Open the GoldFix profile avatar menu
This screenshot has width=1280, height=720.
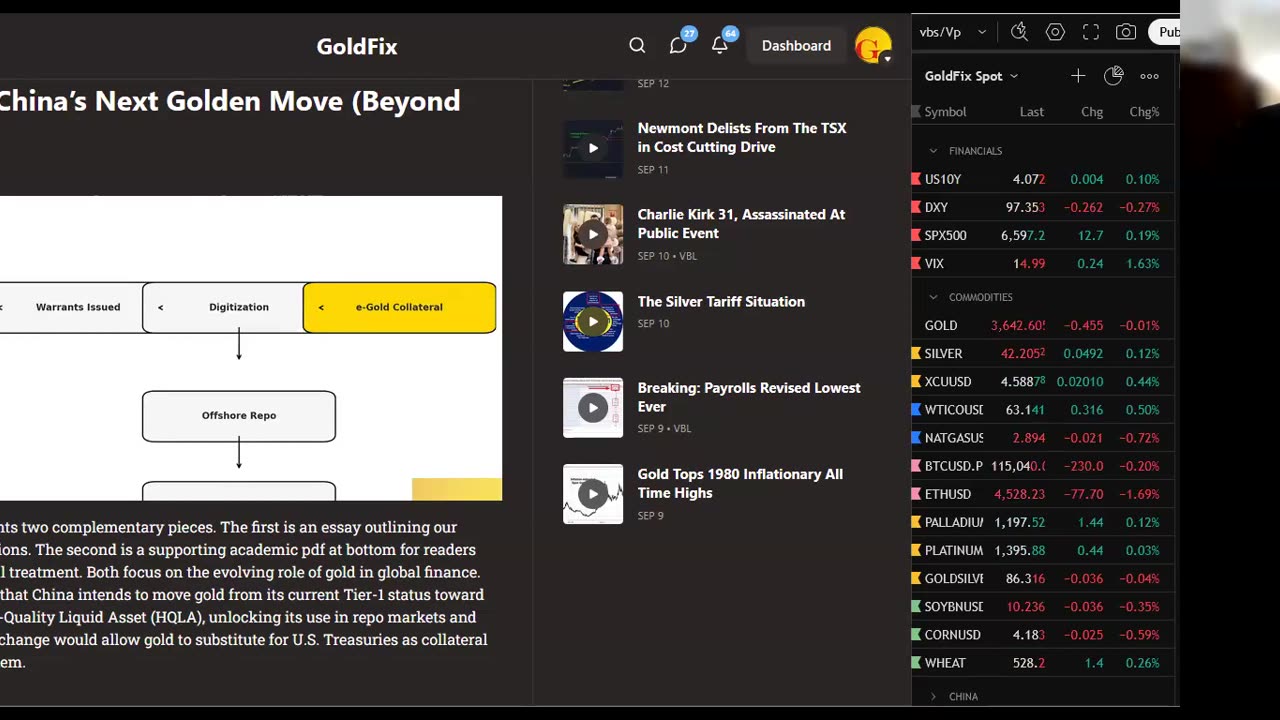[x=874, y=46]
